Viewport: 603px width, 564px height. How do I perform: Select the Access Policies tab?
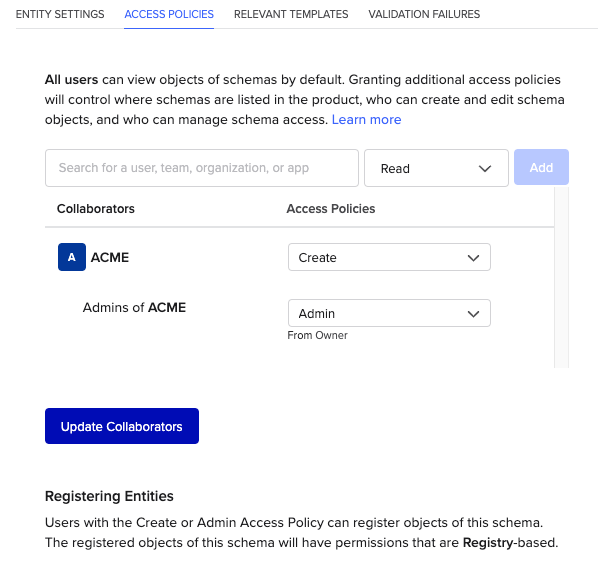(x=169, y=15)
